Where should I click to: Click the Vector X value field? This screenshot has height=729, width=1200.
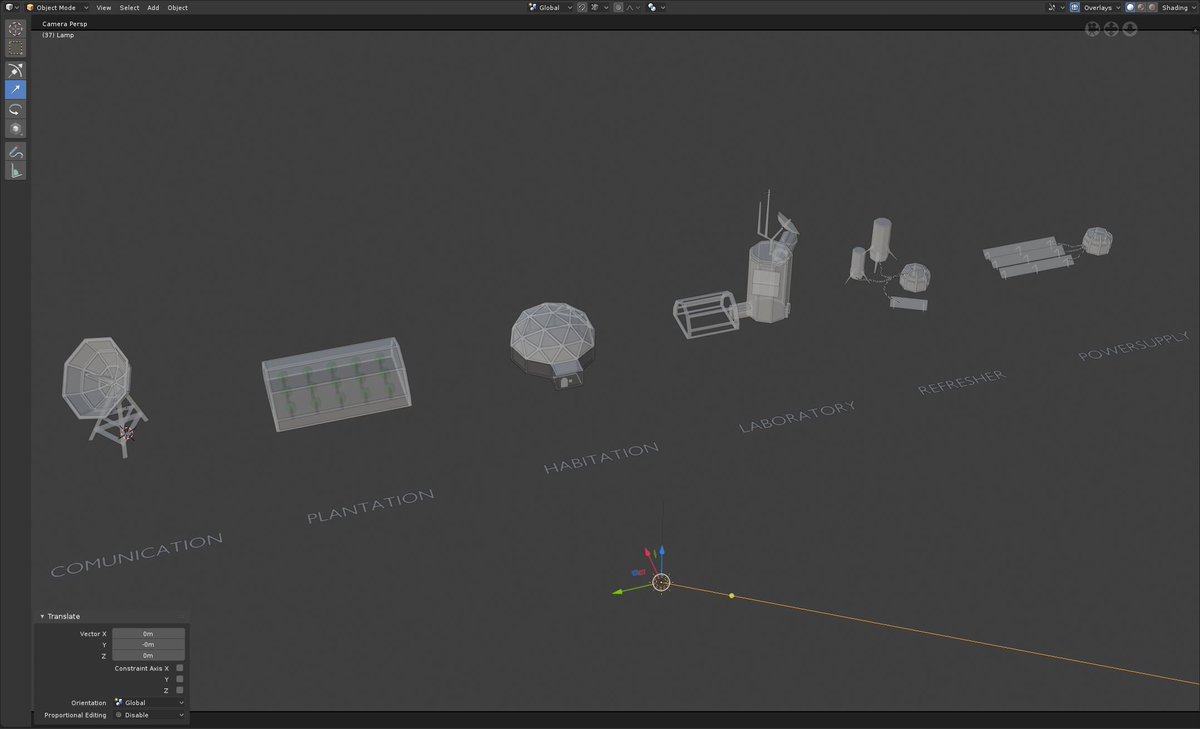[148, 634]
